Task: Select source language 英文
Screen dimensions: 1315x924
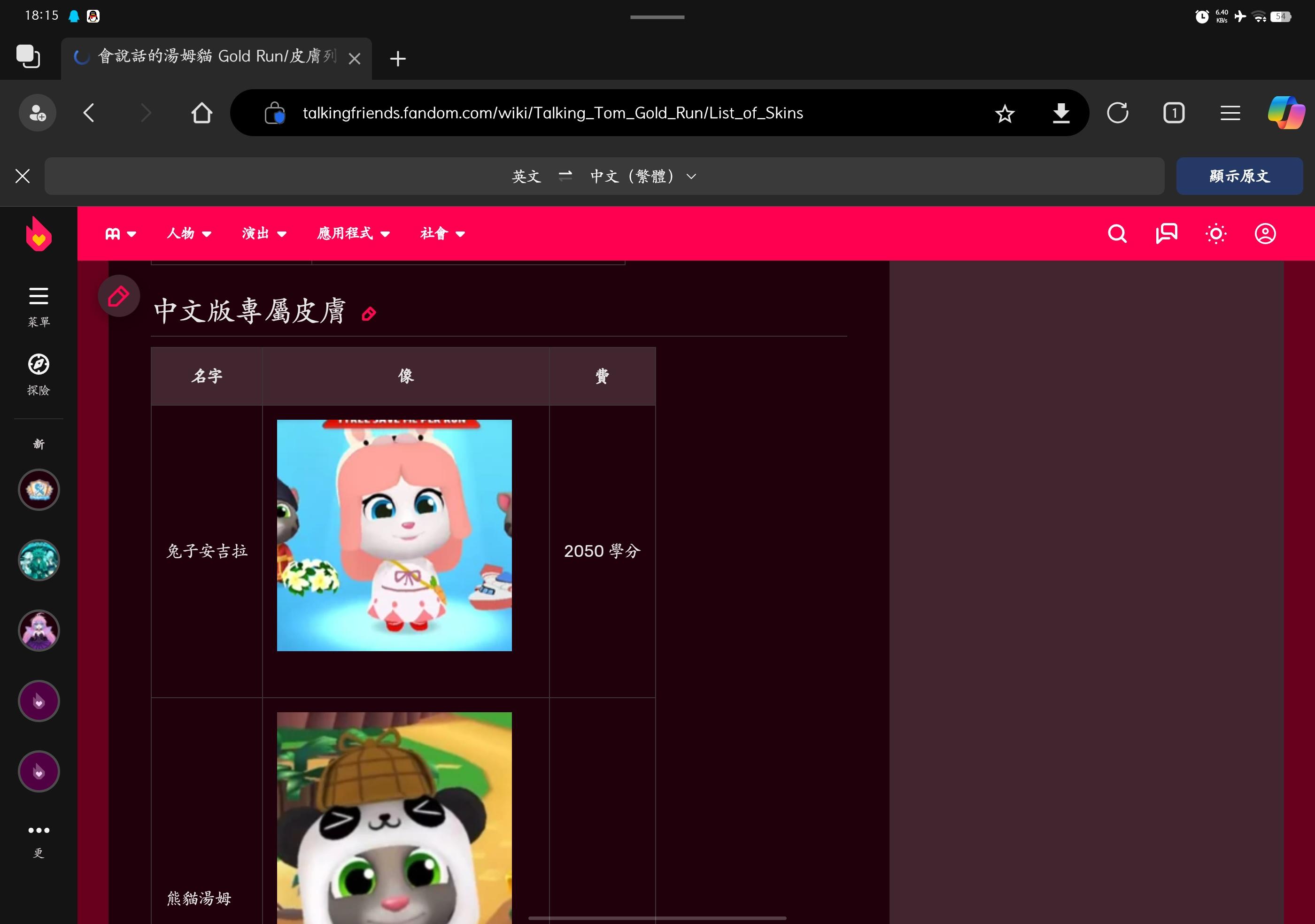Action: [x=526, y=176]
